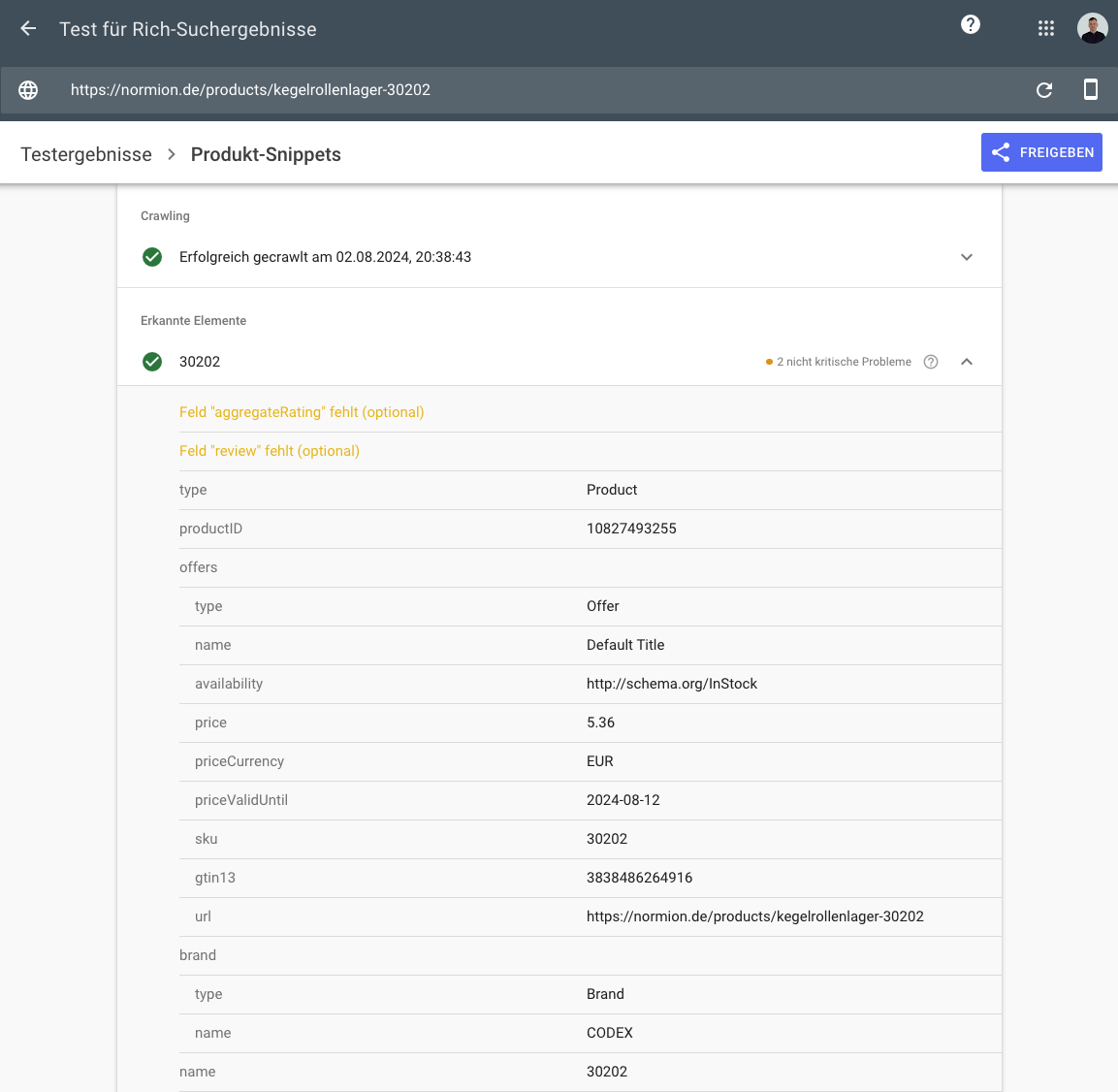Click green checkmark beside crawl status
The width and height of the screenshot is (1118, 1092).
pyautogui.click(x=152, y=257)
